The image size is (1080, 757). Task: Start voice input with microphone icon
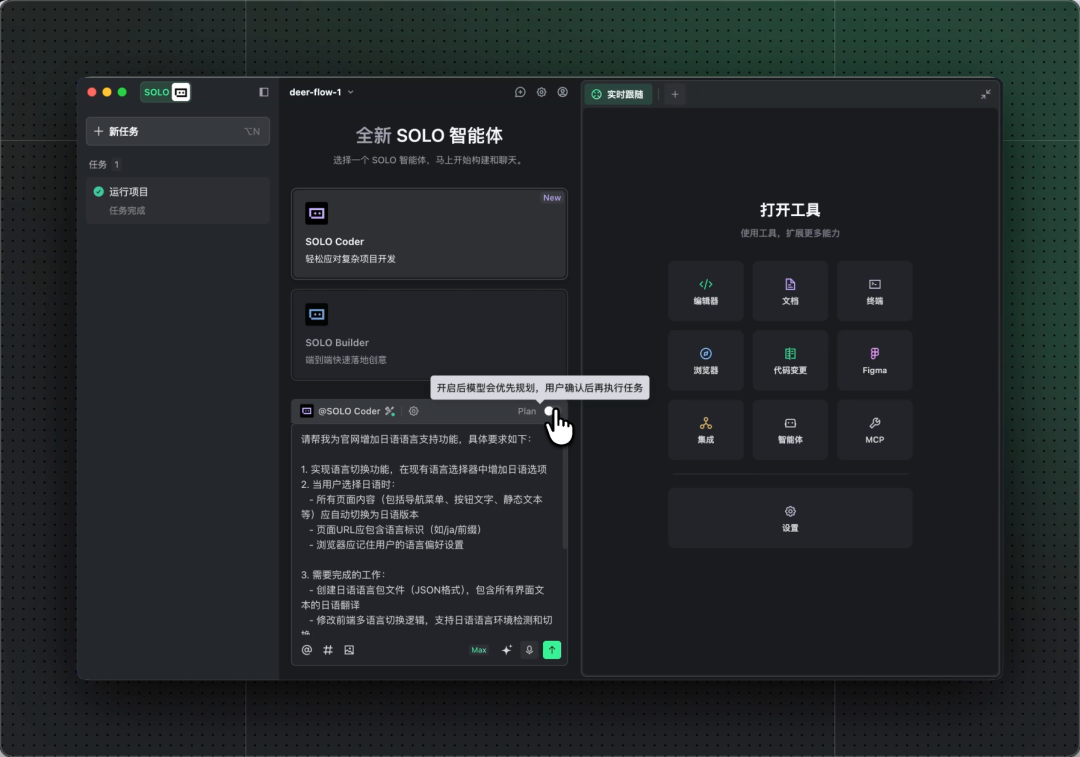pos(529,650)
